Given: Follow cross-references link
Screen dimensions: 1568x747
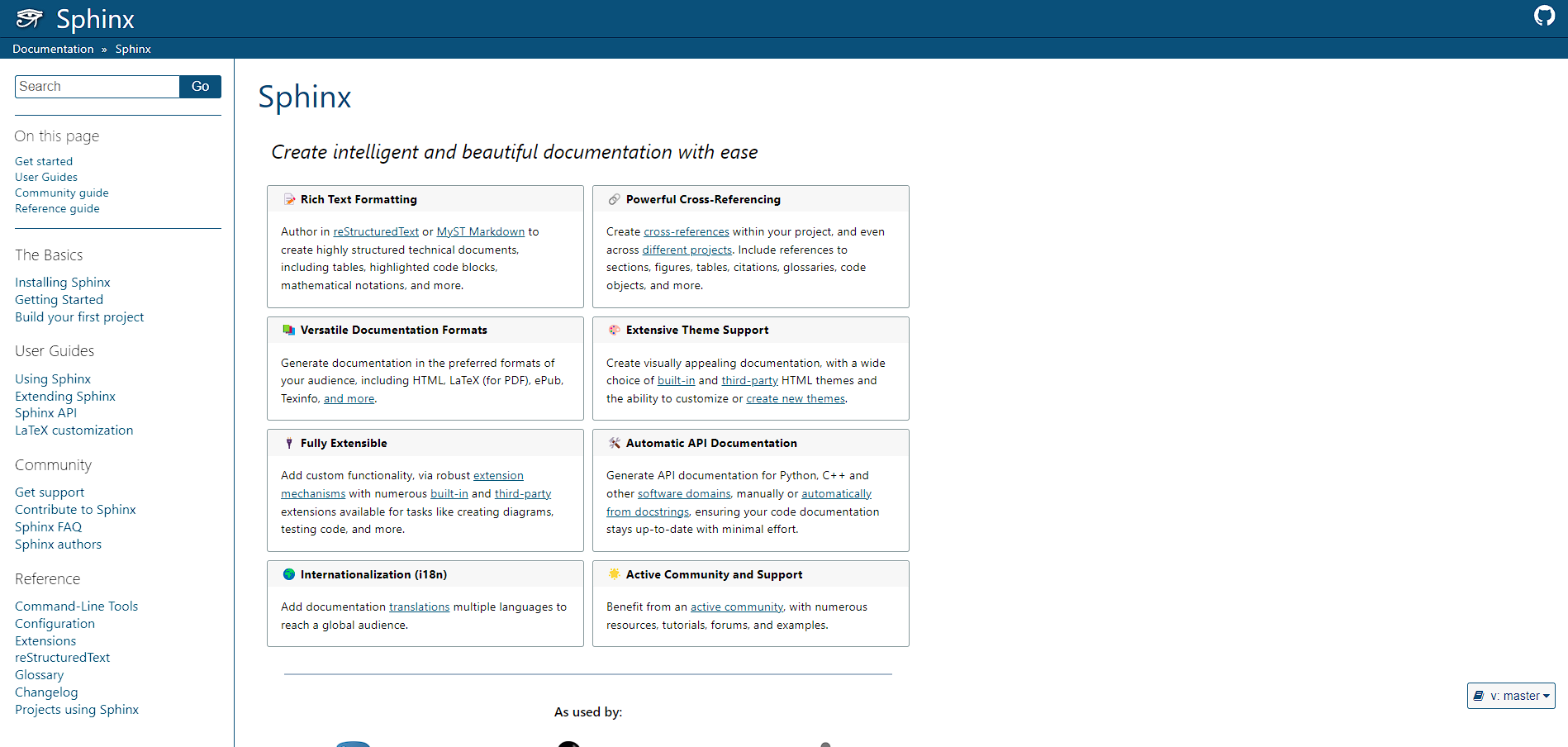Looking at the screenshot, I should [687, 232].
